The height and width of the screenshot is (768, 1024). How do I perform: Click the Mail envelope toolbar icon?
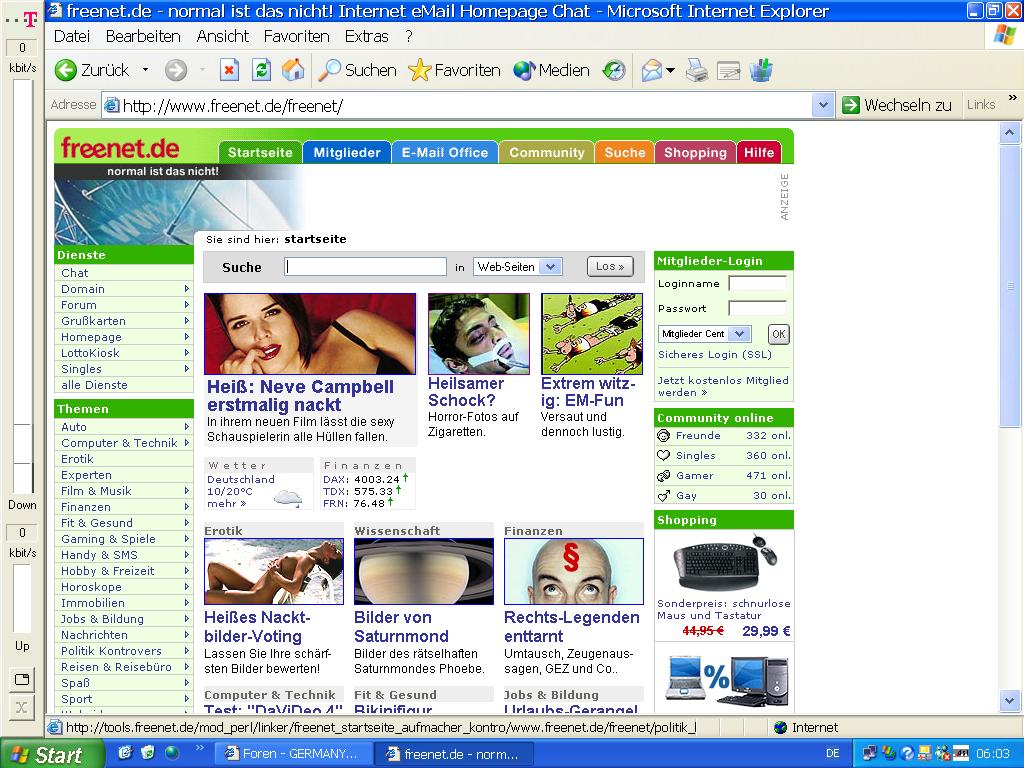tap(652, 70)
